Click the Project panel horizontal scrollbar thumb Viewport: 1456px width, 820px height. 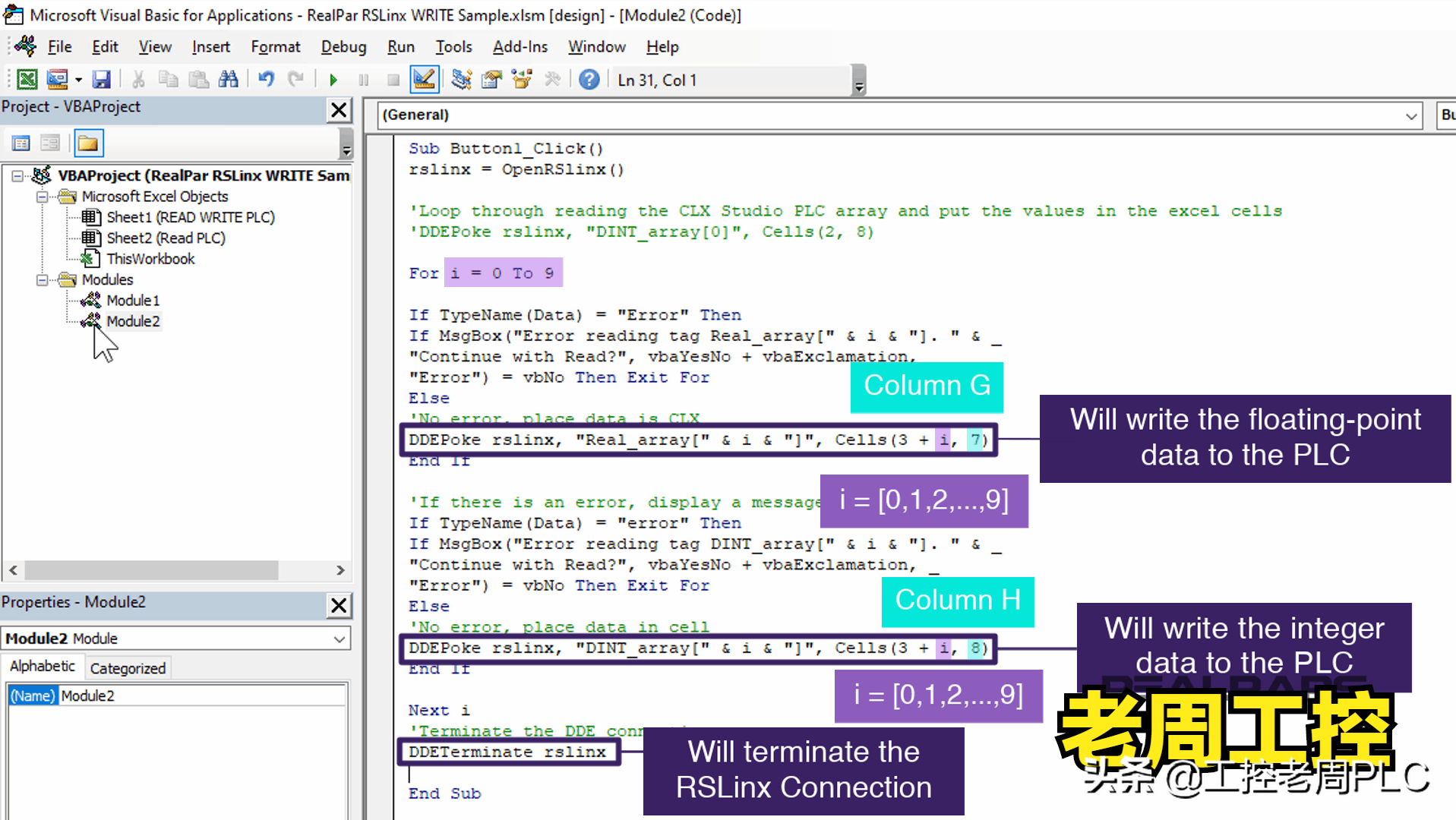point(151,570)
